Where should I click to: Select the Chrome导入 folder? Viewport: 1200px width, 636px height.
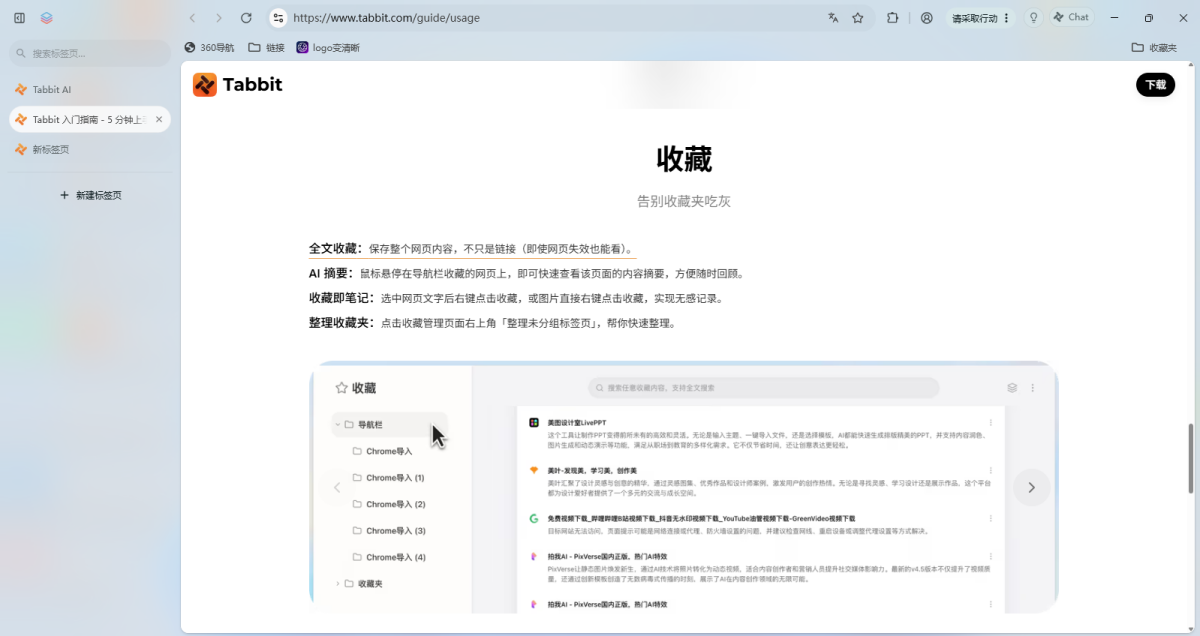coord(382,451)
